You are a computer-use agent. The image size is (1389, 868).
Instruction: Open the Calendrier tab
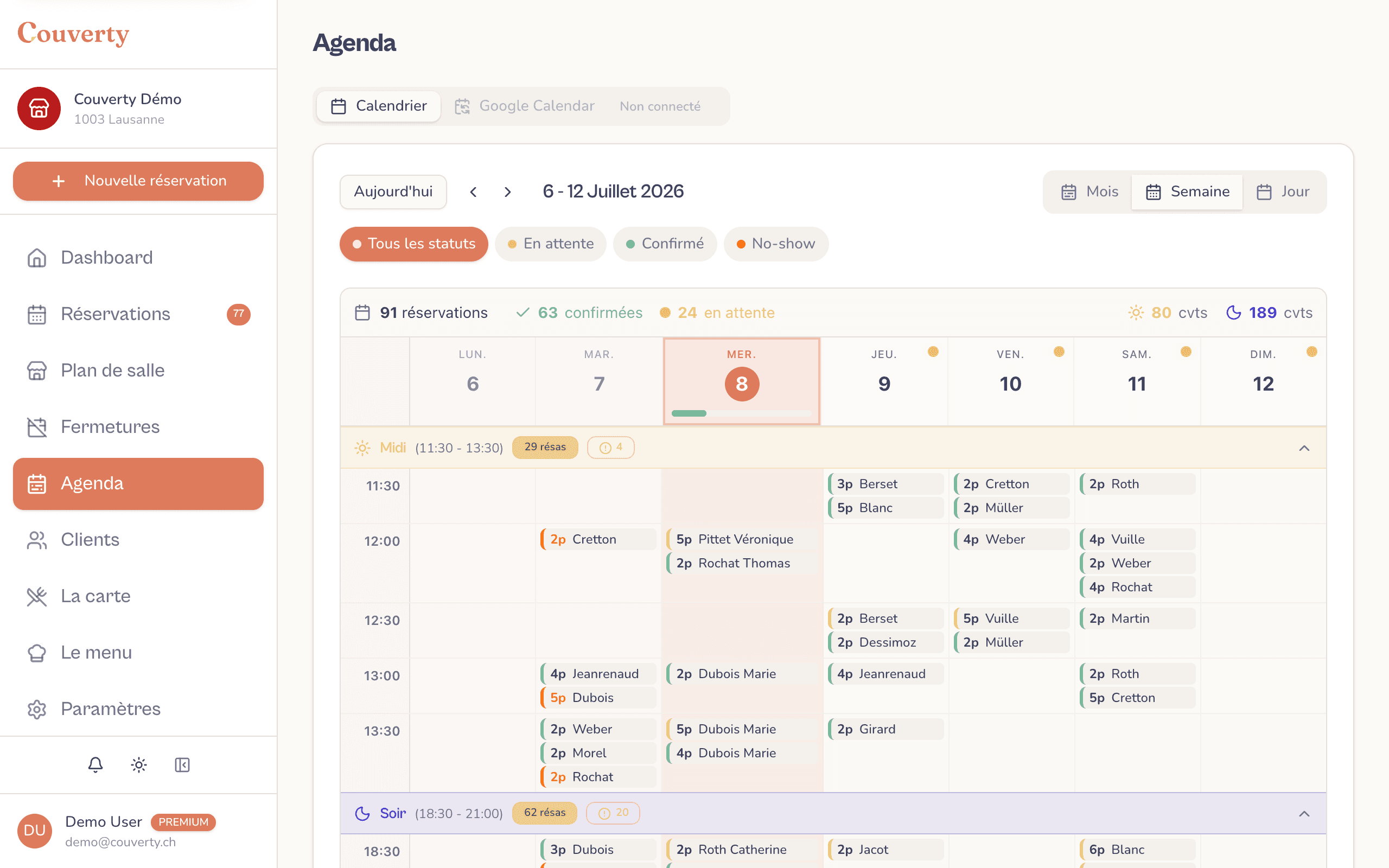pyautogui.click(x=379, y=106)
